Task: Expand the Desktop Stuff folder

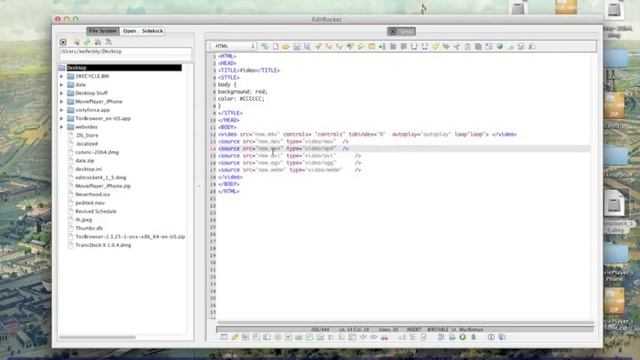Action: tap(62, 93)
